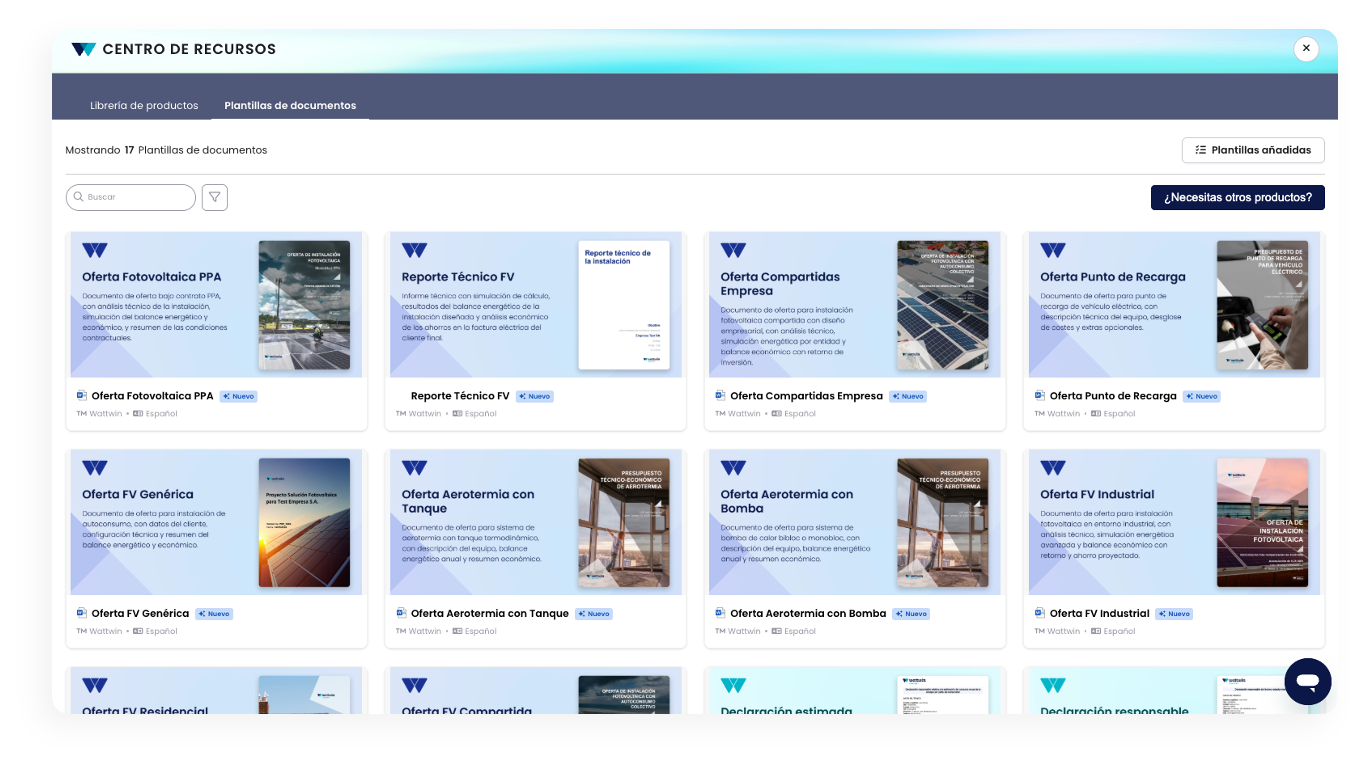Close the Centro de Recursos dialog
The image size is (1368, 766).
pos(1306,48)
